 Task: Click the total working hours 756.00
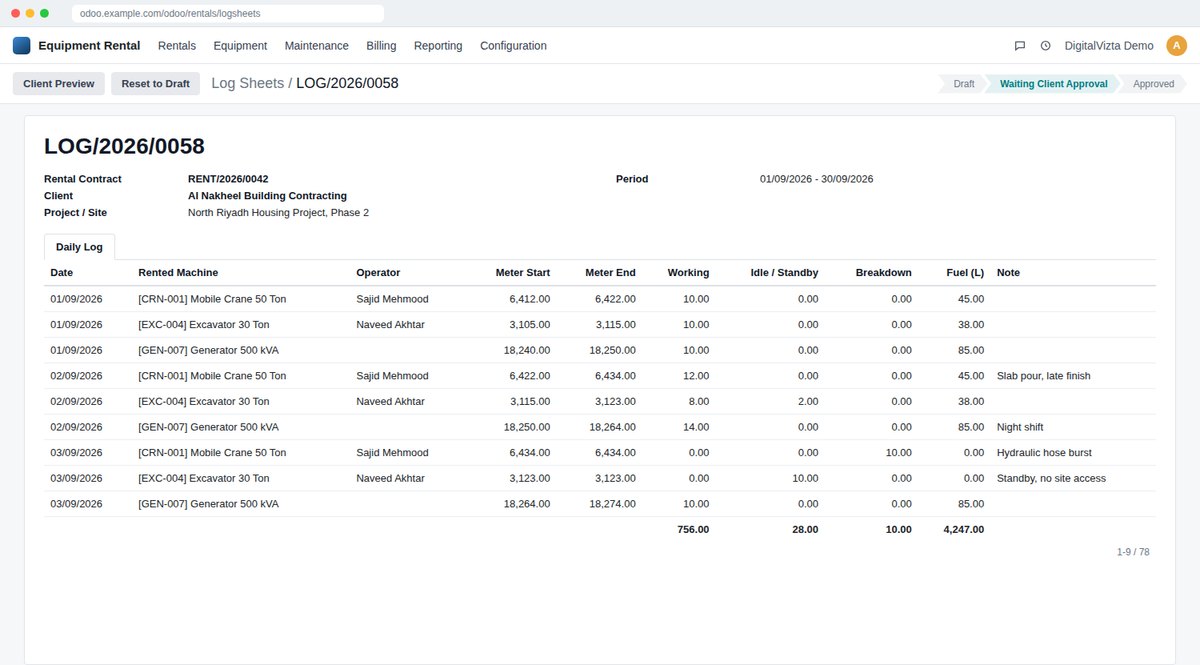click(x=693, y=529)
